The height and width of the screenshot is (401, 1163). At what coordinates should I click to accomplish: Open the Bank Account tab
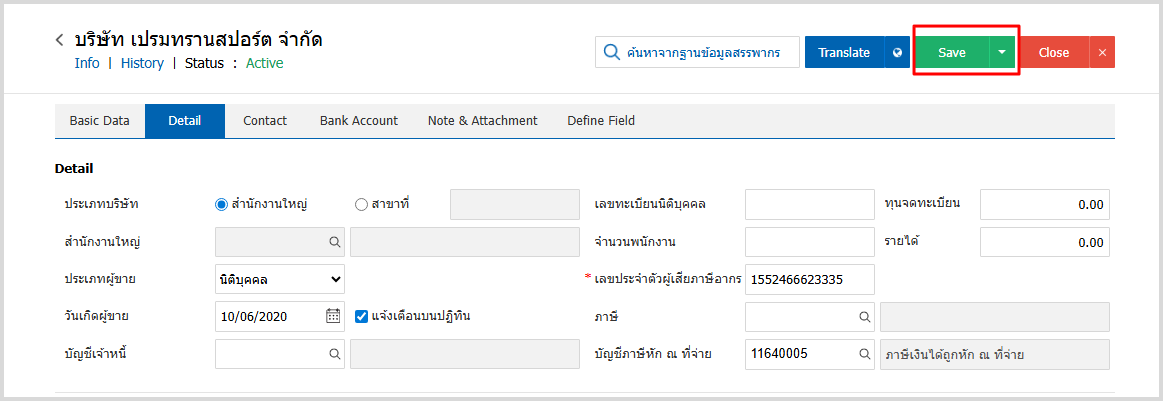coord(358,121)
